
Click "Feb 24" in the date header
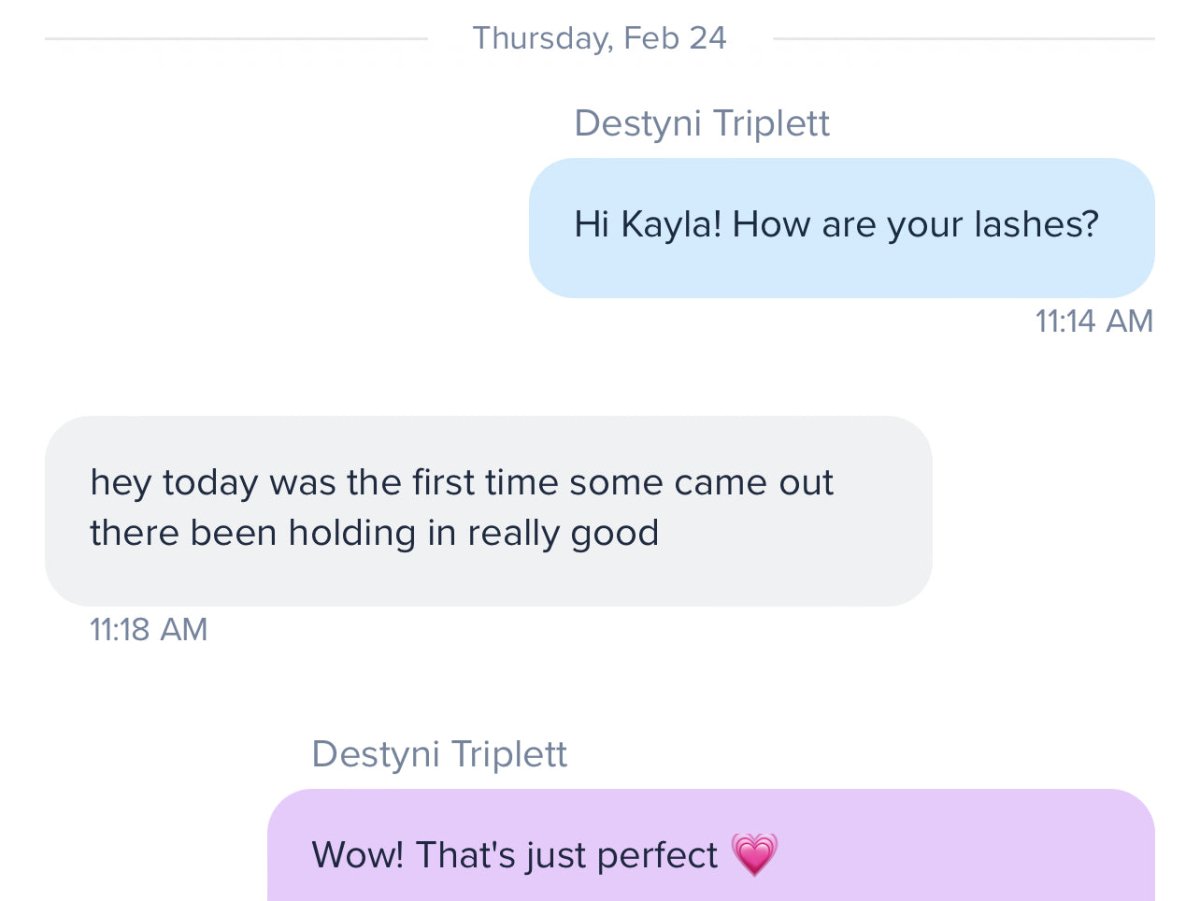[675, 39]
